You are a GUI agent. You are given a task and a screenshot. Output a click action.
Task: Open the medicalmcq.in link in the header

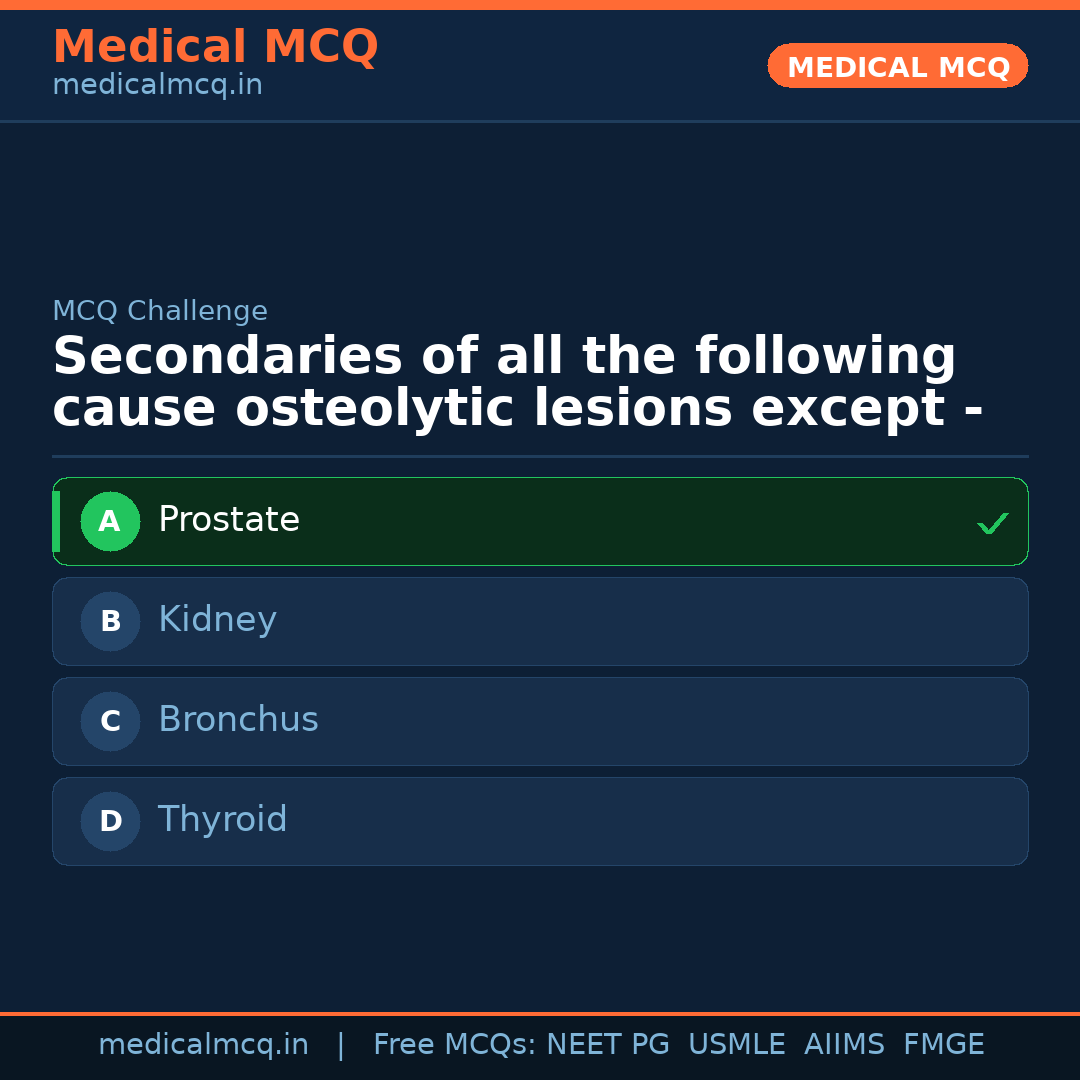coord(156,86)
